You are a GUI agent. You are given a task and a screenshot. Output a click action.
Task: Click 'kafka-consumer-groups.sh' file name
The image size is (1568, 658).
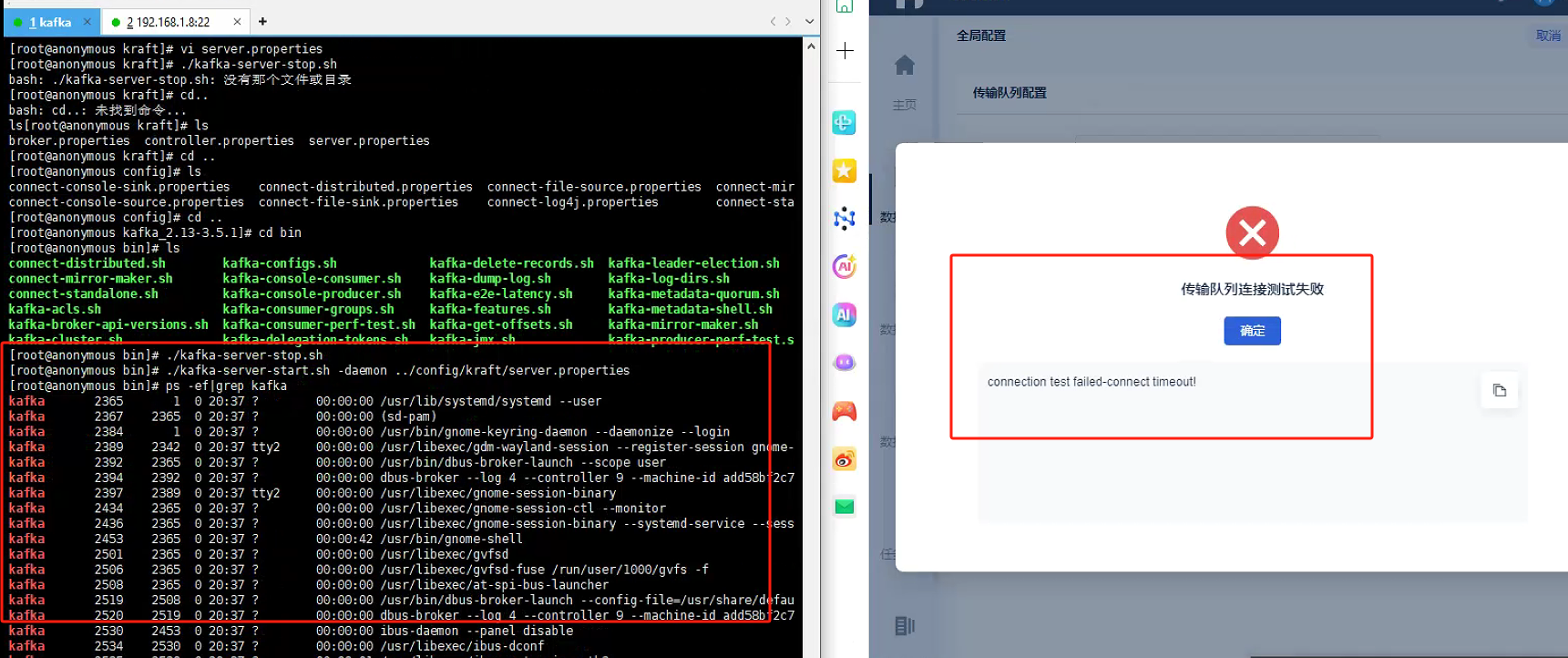(x=308, y=310)
